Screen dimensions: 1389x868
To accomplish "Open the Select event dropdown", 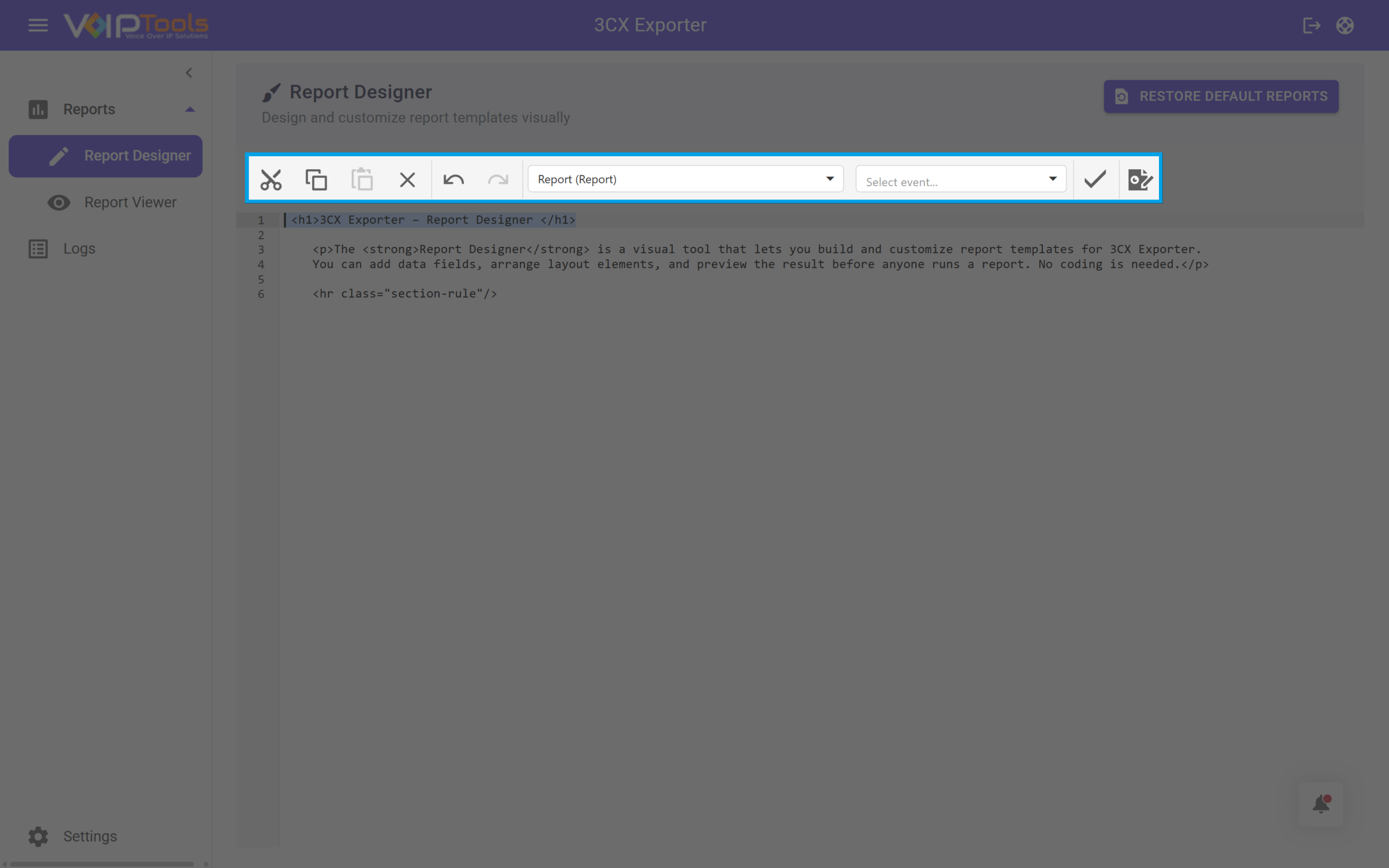I will click(x=960, y=179).
